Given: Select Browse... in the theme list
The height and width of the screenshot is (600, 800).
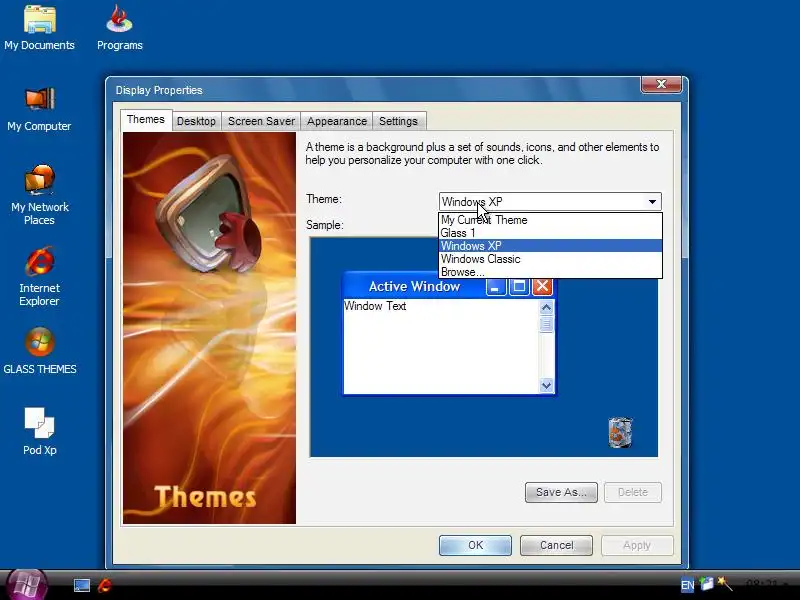Looking at the screenshot, I should pyautogui.click(x=550, y=272).
